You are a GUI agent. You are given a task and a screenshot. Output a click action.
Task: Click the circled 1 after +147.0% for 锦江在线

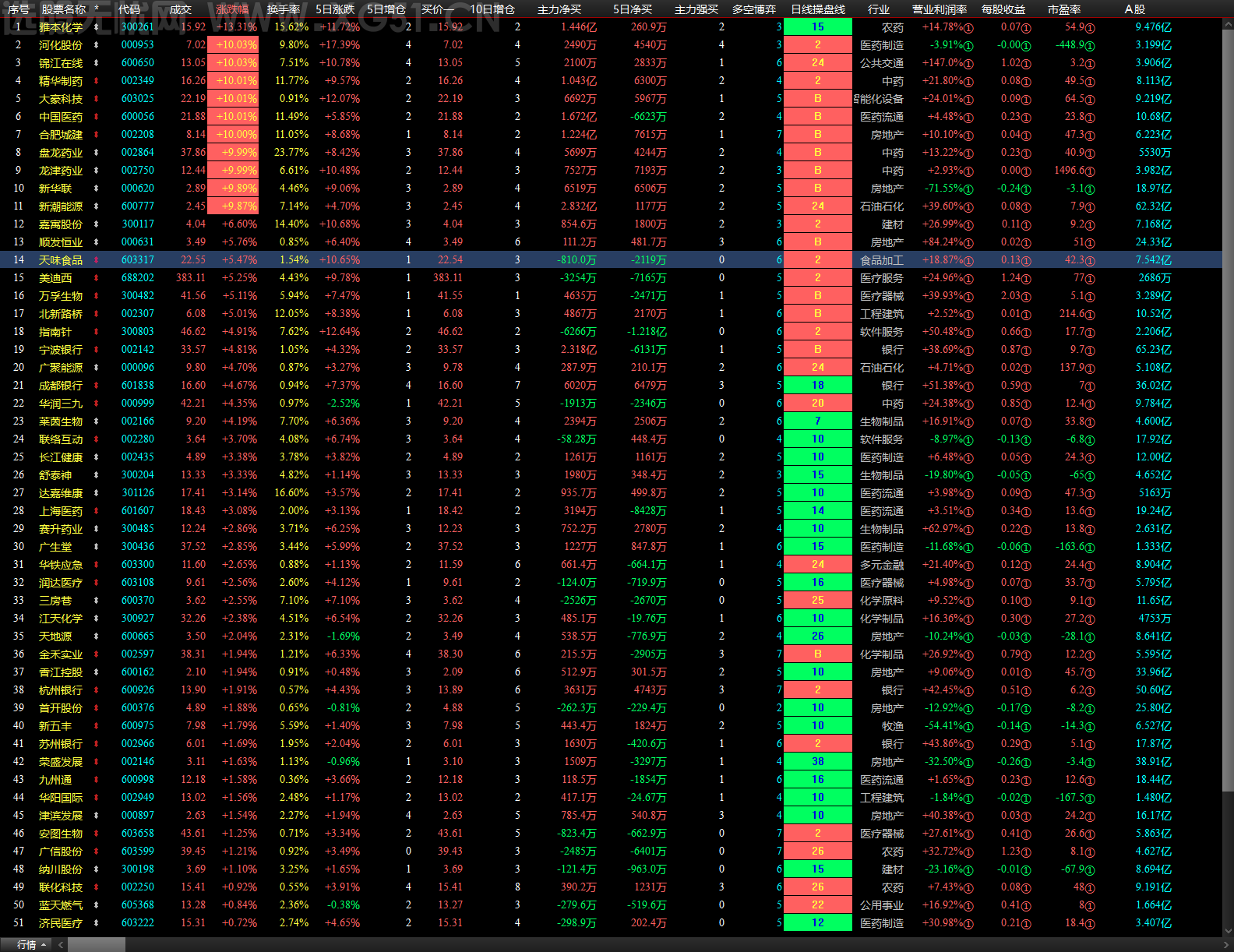(x=968, y=64)
